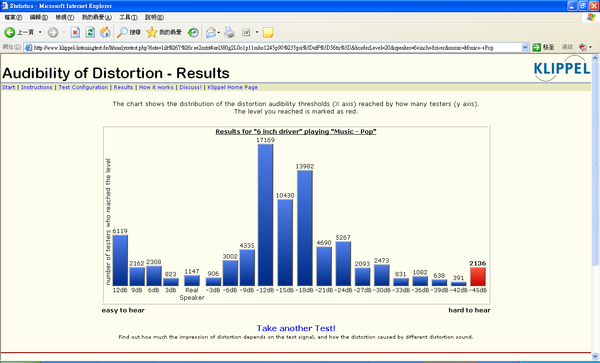The height and width of the screenshot is (363, 600).
Task: Click the Forward navigation arrow icon
Action: click(x=53, y=33)
